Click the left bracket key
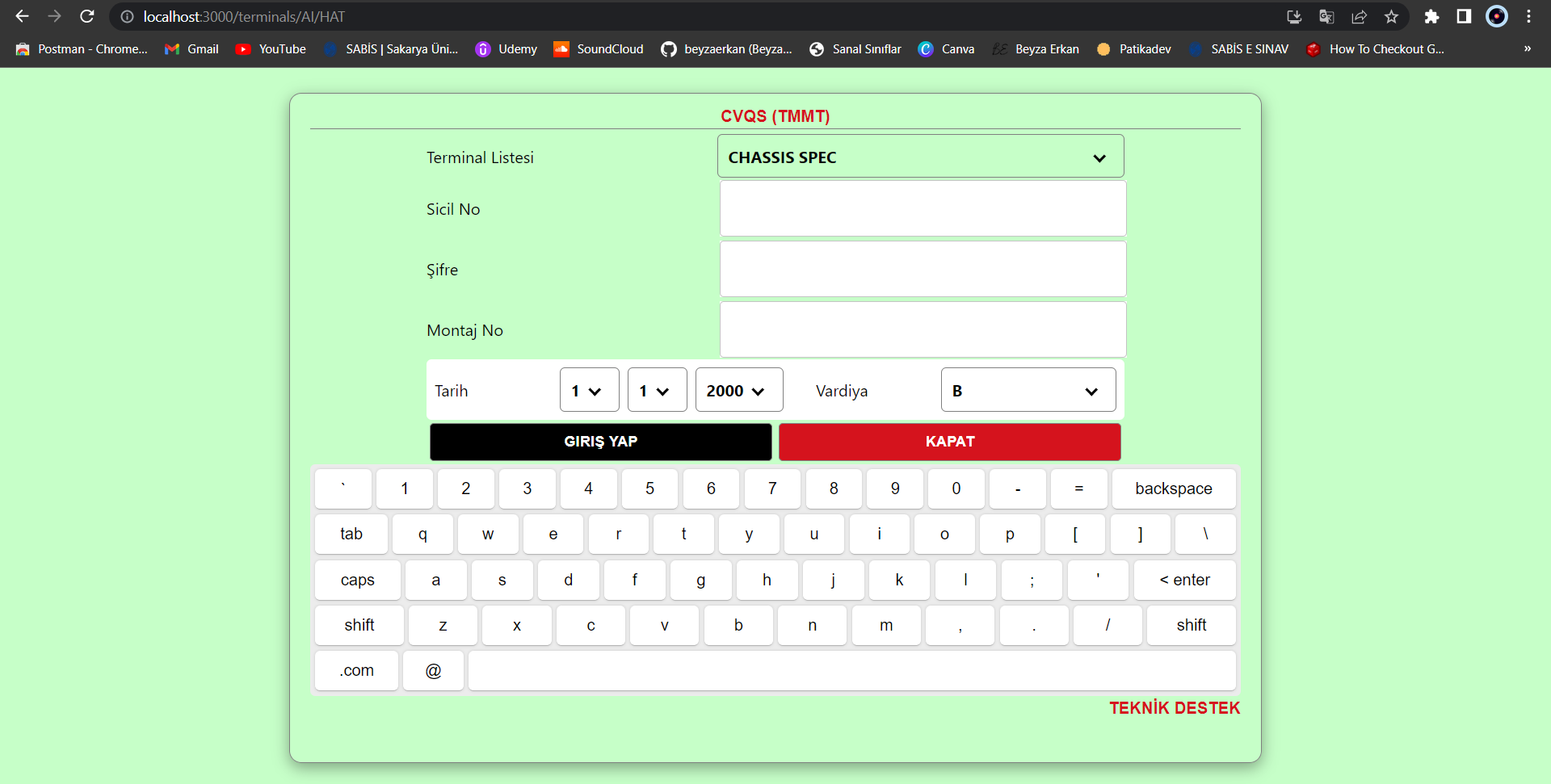The height and width of the screenshot is (784, 1551). pos(1075,534)
